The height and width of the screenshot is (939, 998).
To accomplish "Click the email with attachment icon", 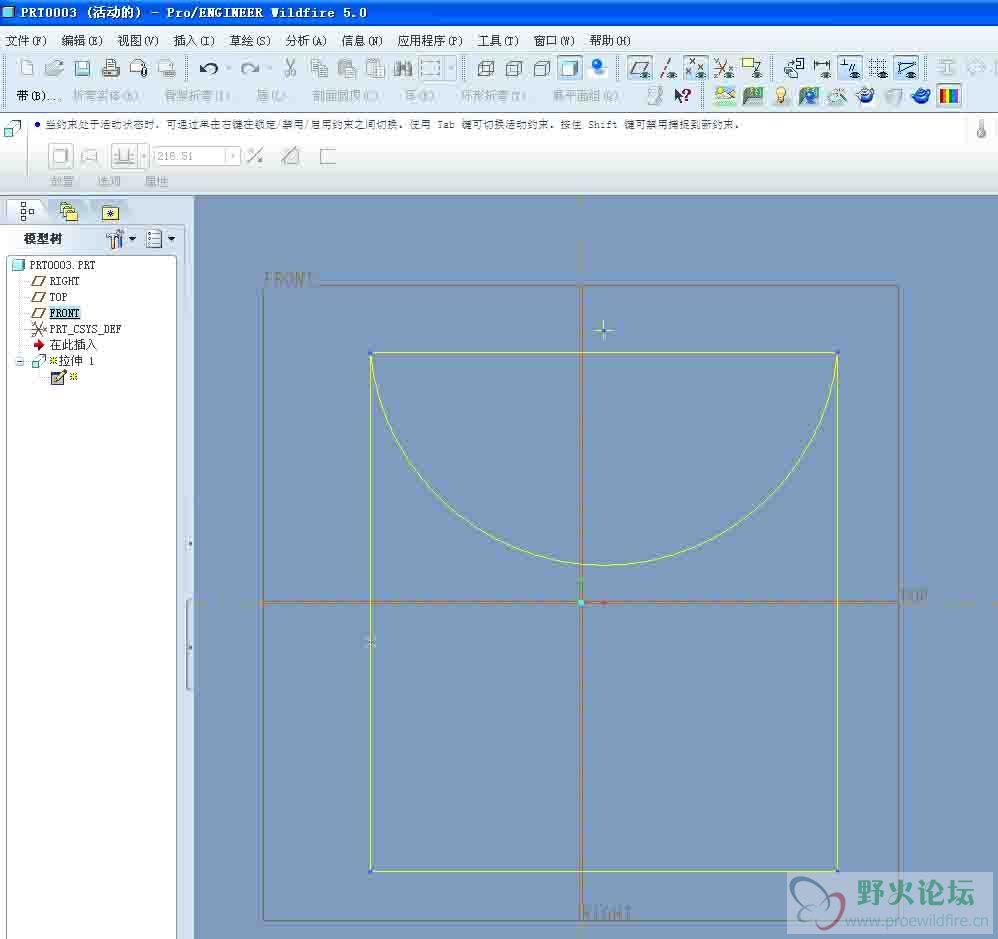I will click(138, 67).
